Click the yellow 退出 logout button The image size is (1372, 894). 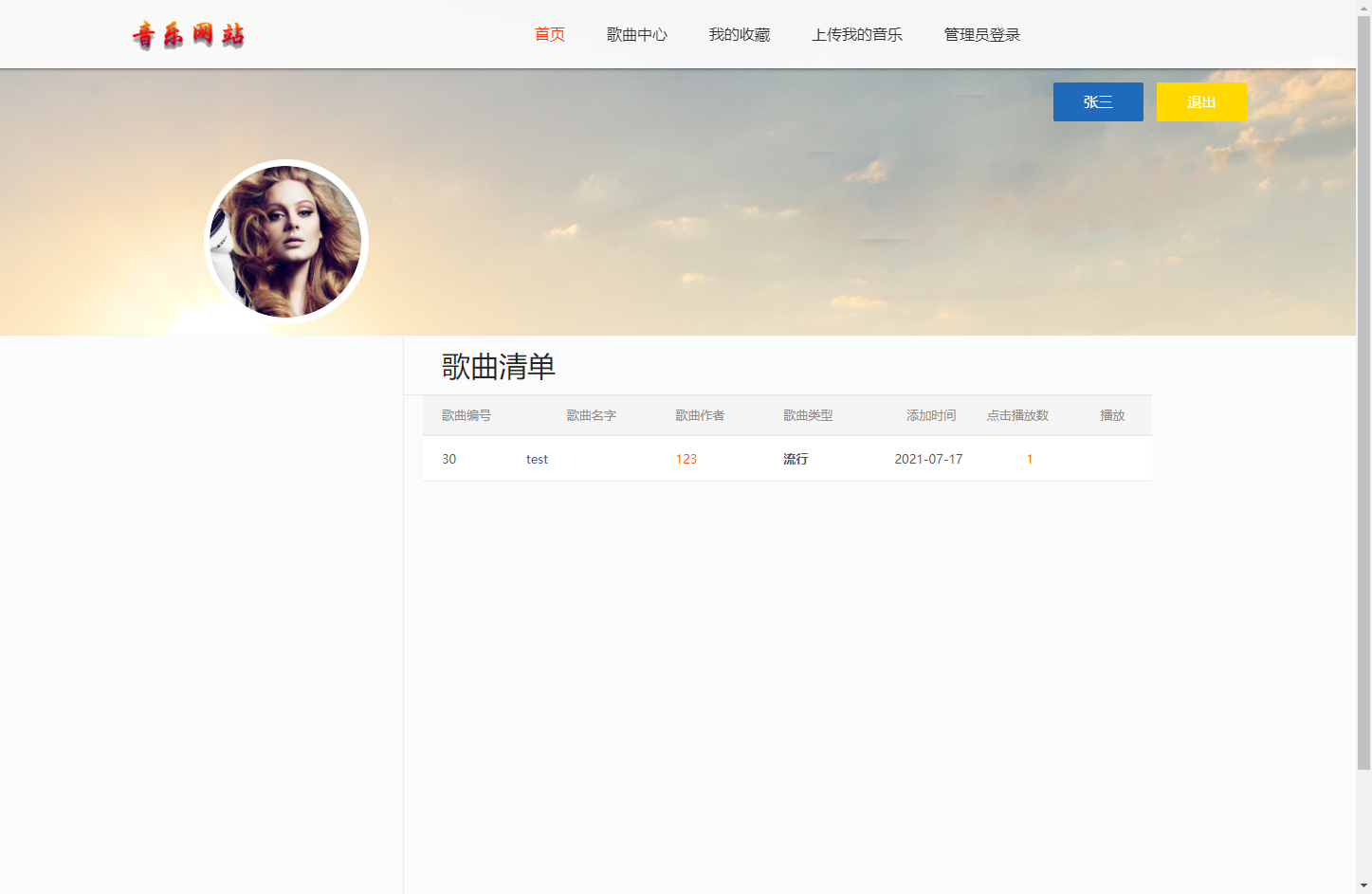(1201, 101)
